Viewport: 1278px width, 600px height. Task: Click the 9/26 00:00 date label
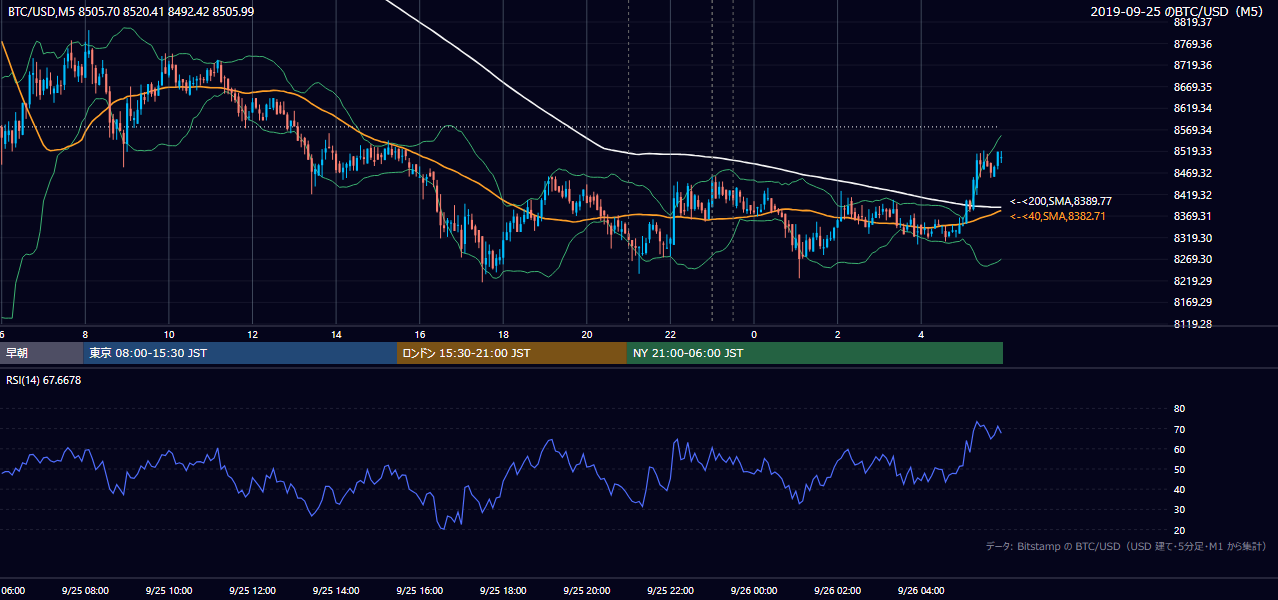point(754,591)
